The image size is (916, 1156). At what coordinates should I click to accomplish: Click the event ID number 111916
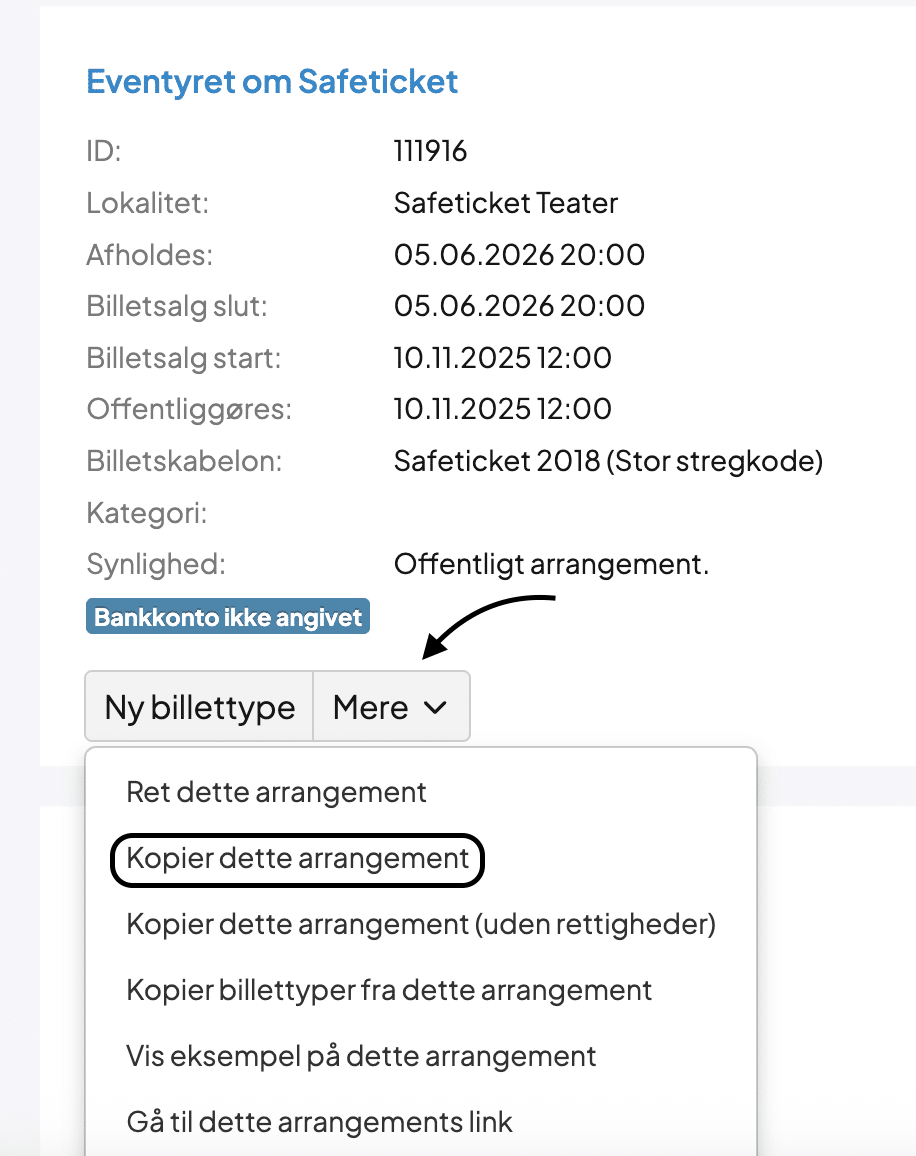click(x=430, y=152)
